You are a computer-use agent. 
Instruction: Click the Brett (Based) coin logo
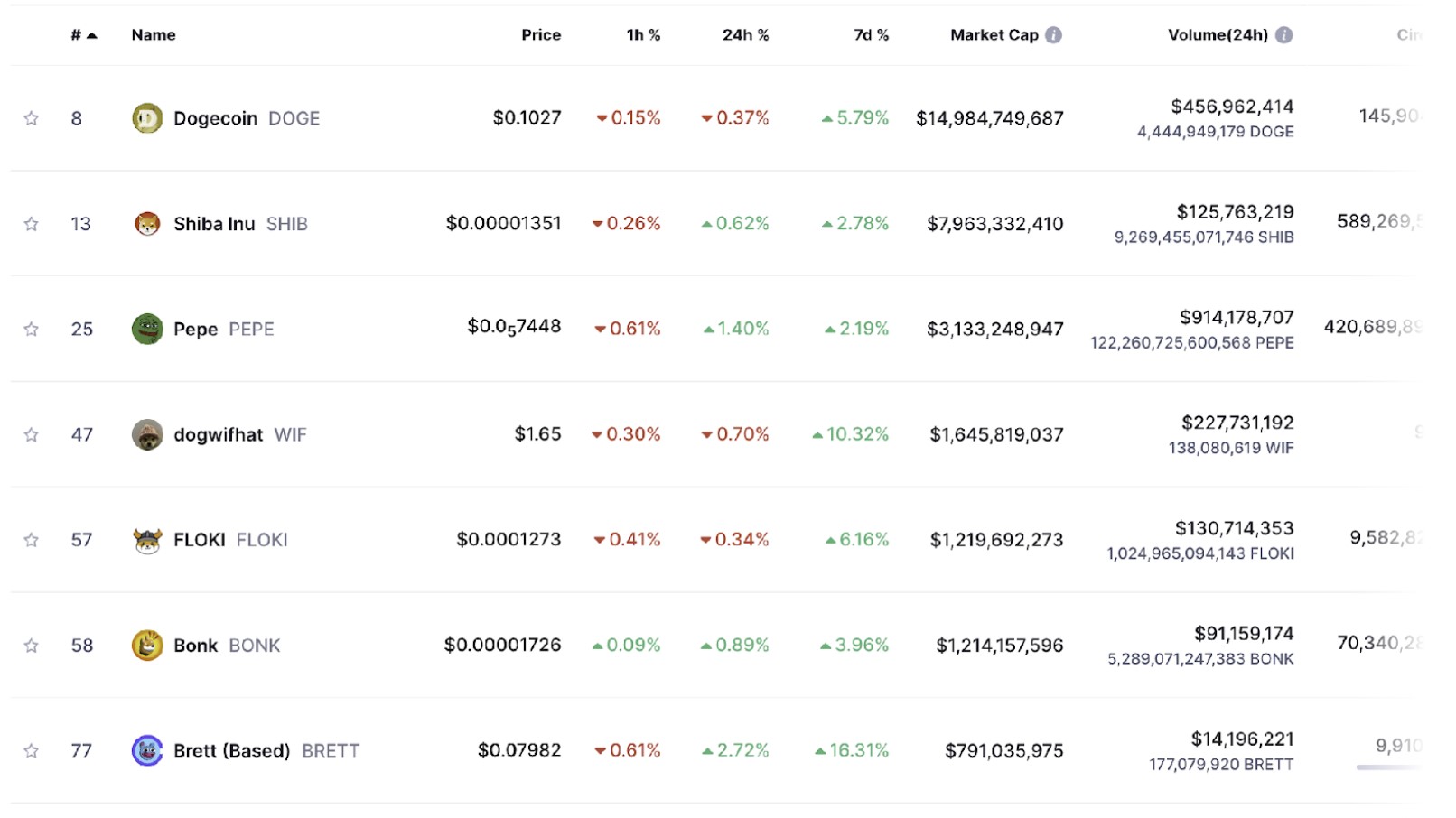point(147,751)
